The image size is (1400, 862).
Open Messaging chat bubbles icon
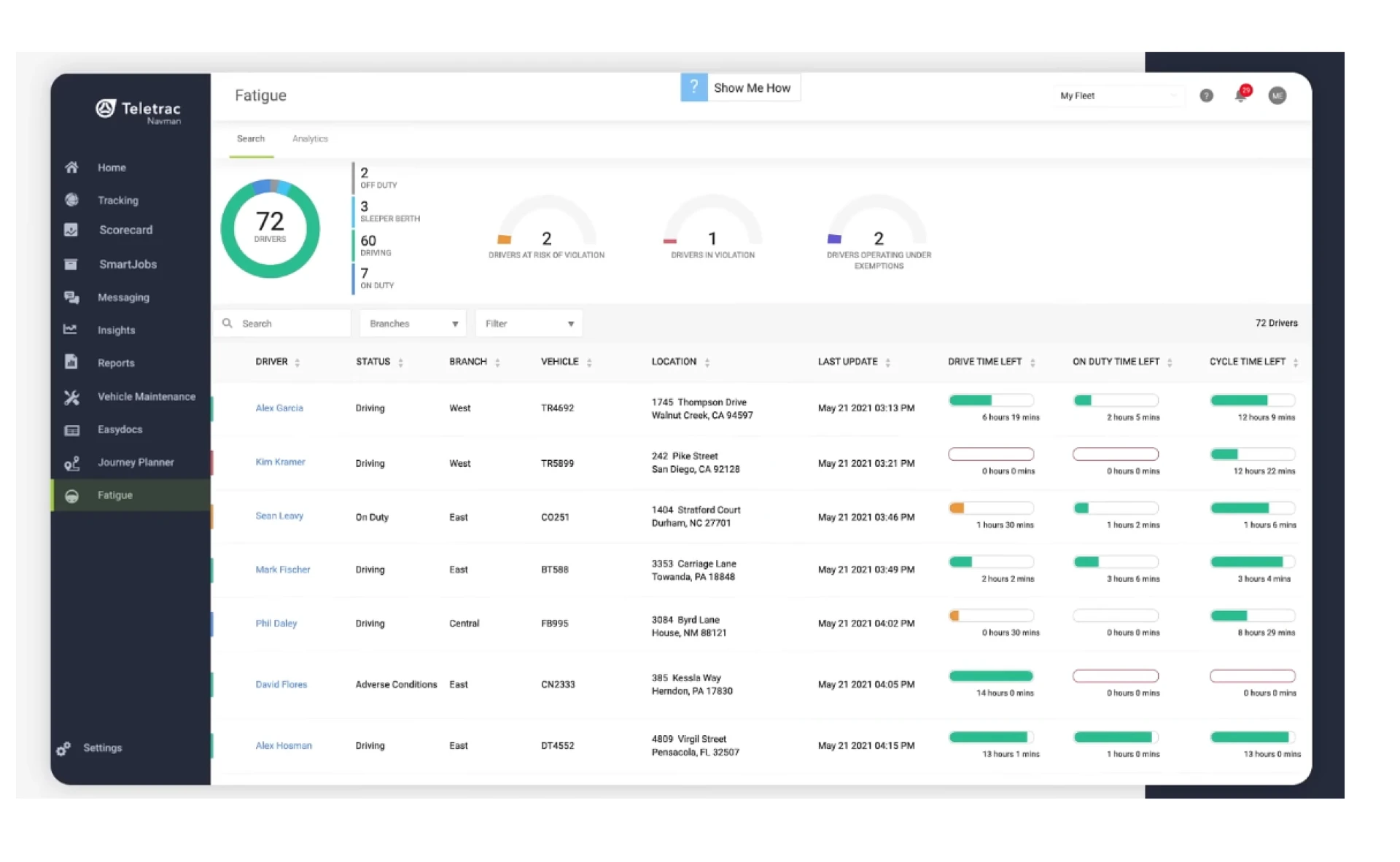click(x=71, y=298)
